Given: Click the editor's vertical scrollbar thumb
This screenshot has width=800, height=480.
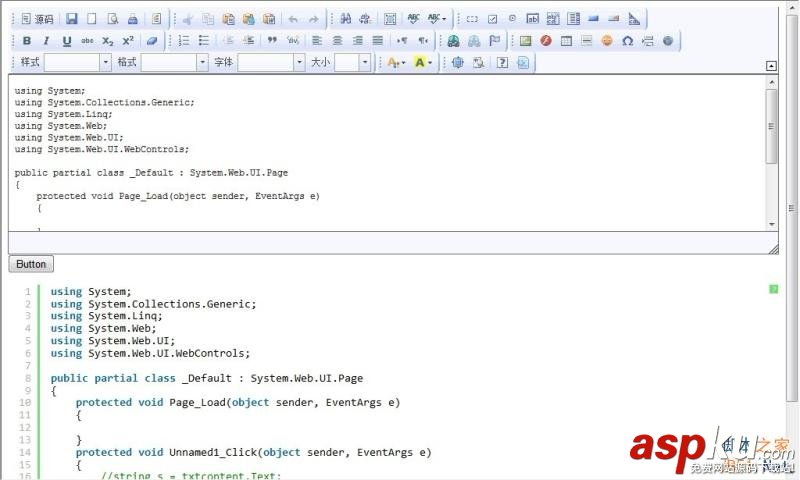Looking at the screenshot, I should 771,127.
